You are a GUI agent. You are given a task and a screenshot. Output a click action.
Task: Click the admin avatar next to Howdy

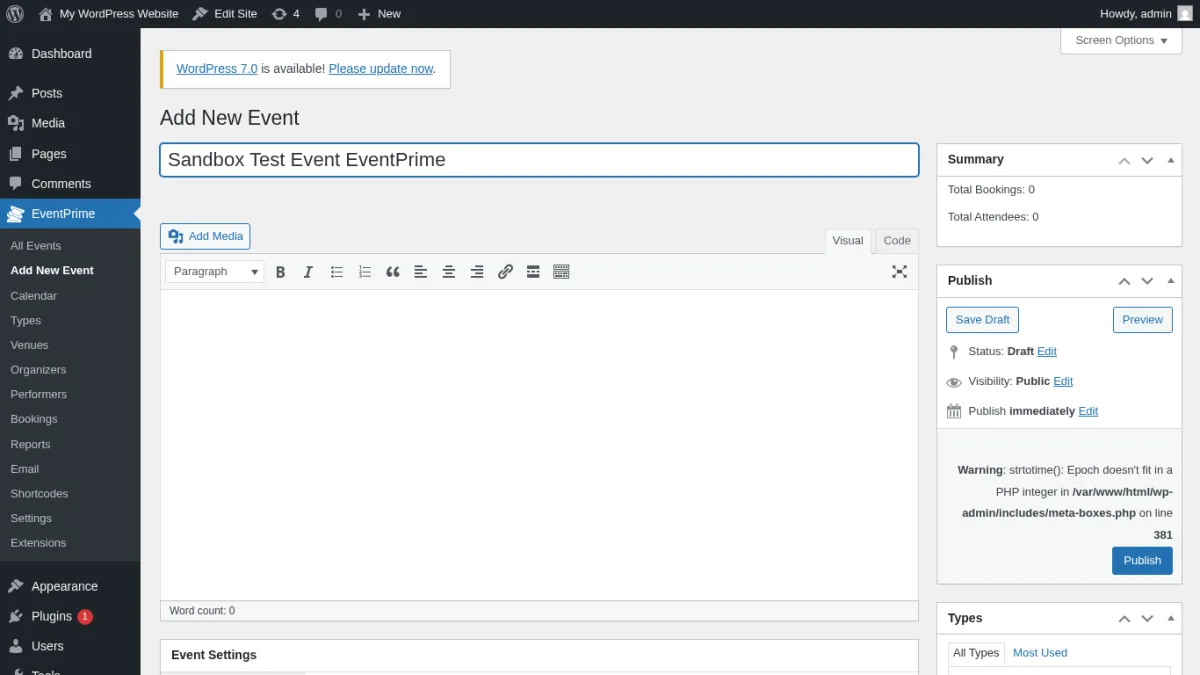[x=1185, y=14]
